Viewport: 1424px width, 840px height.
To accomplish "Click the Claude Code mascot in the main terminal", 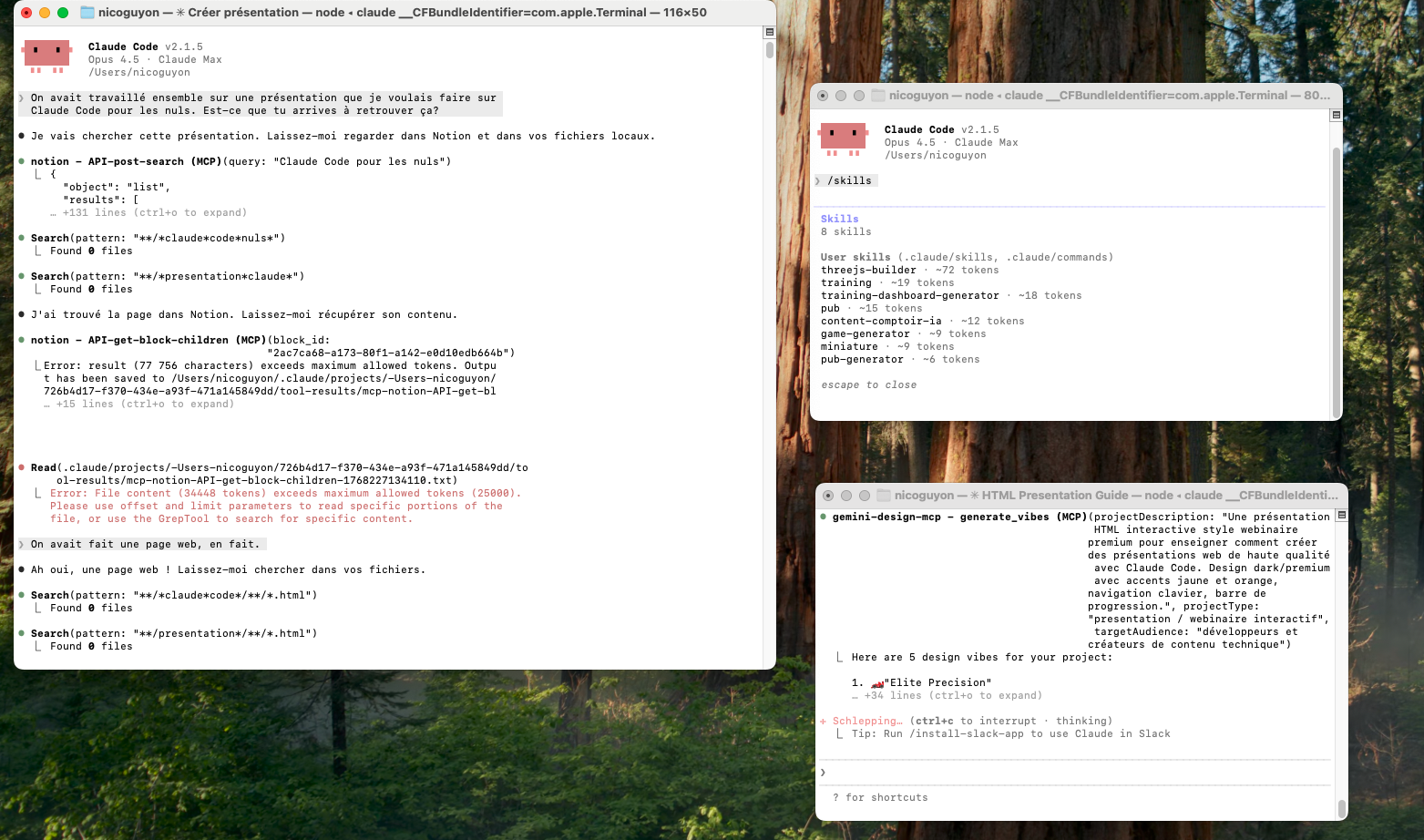I will coord(46,56).
